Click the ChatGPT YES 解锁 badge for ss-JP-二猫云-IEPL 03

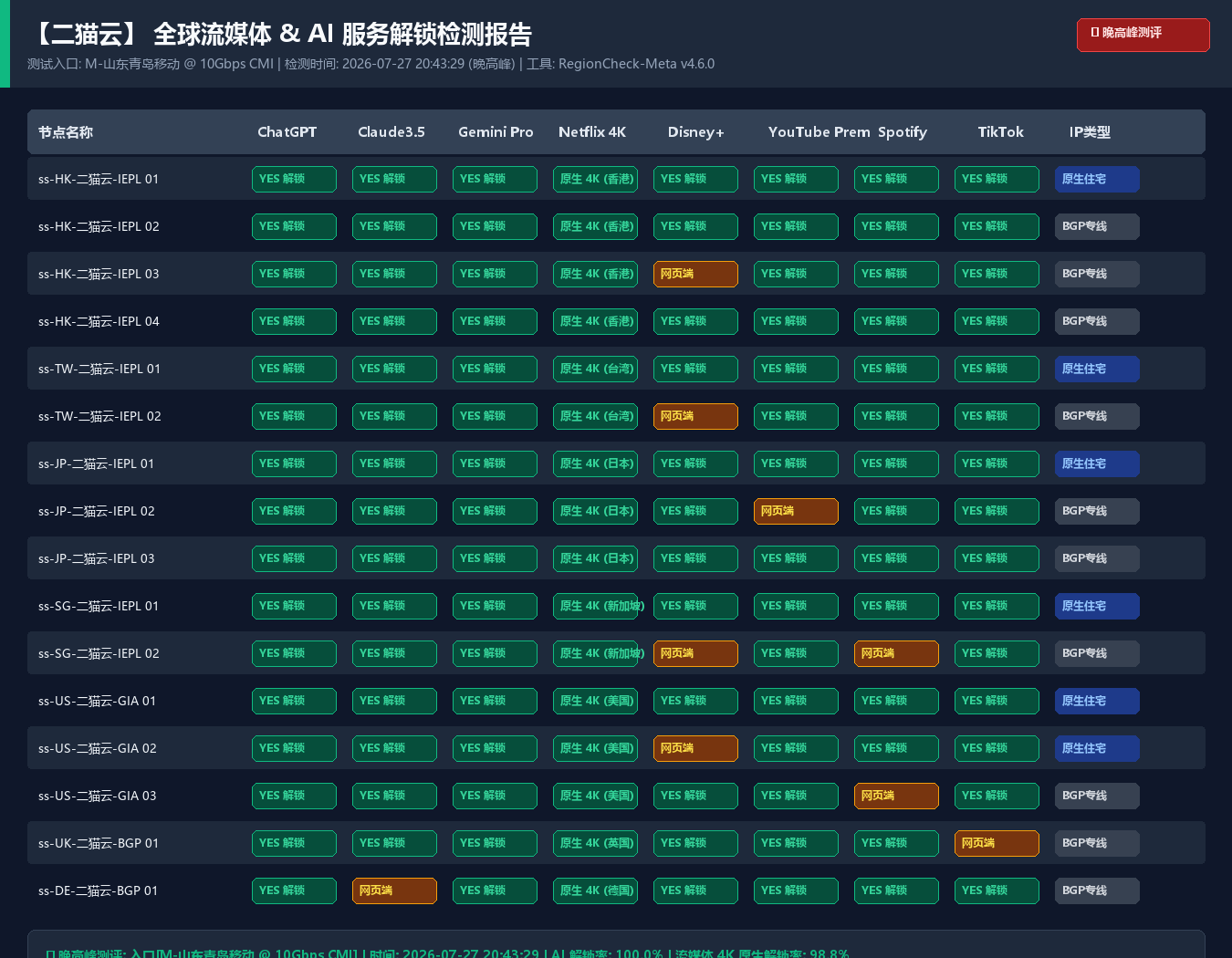[x=294, y=558]
